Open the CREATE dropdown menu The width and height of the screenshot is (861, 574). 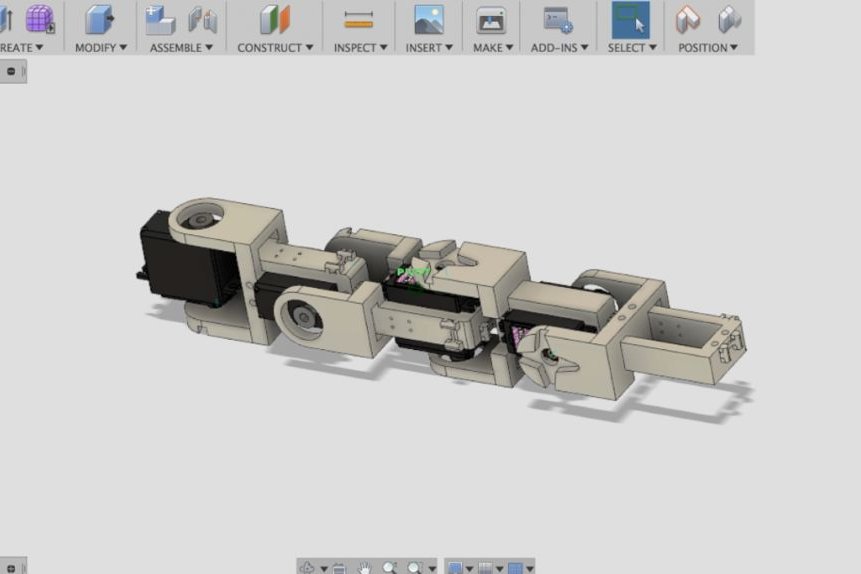(21, 48)
